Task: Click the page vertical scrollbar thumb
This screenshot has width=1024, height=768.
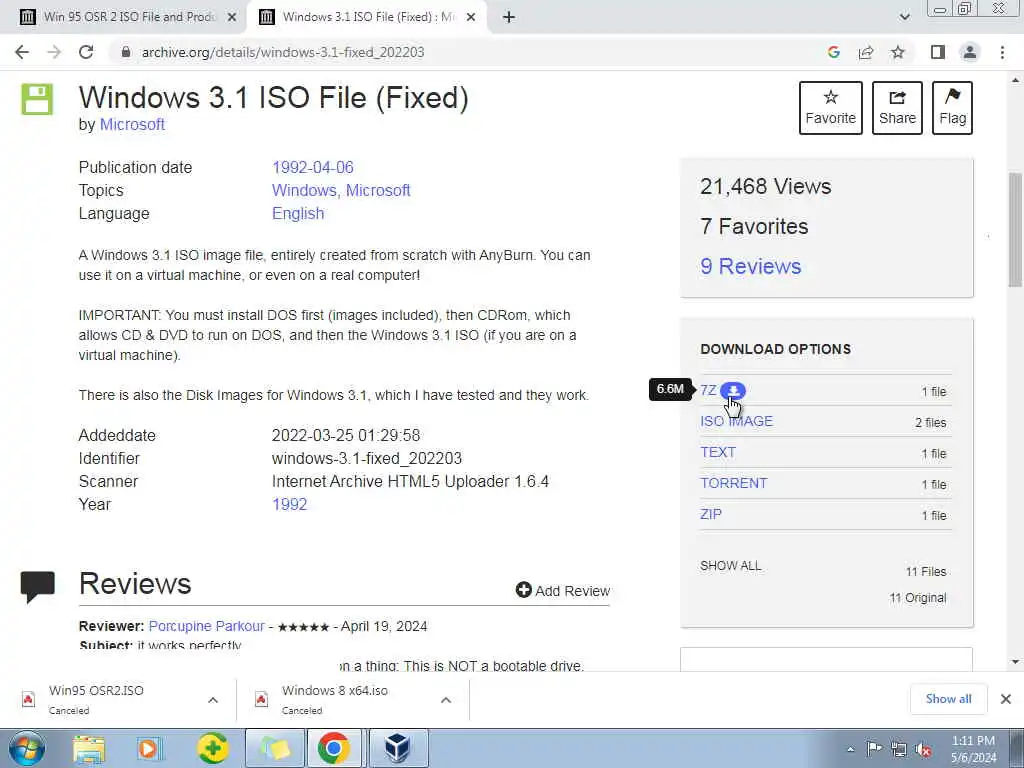Action: [x=1015, y=229]
